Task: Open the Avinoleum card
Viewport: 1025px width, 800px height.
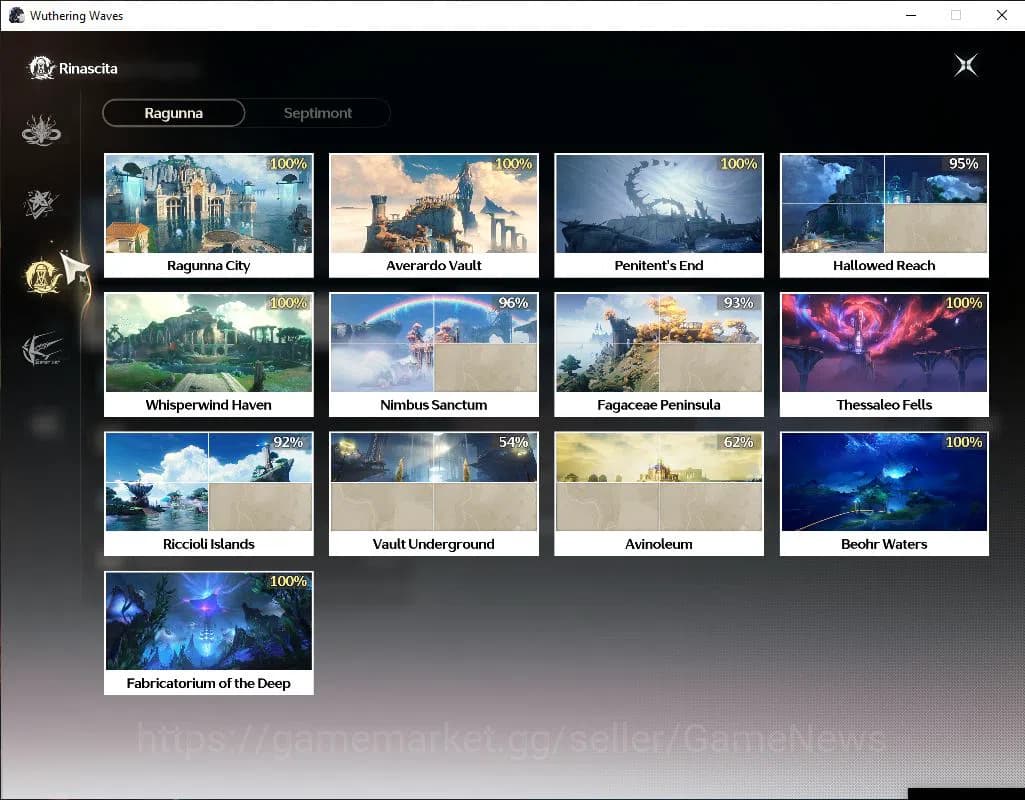Action: click(x=659, y=494)
